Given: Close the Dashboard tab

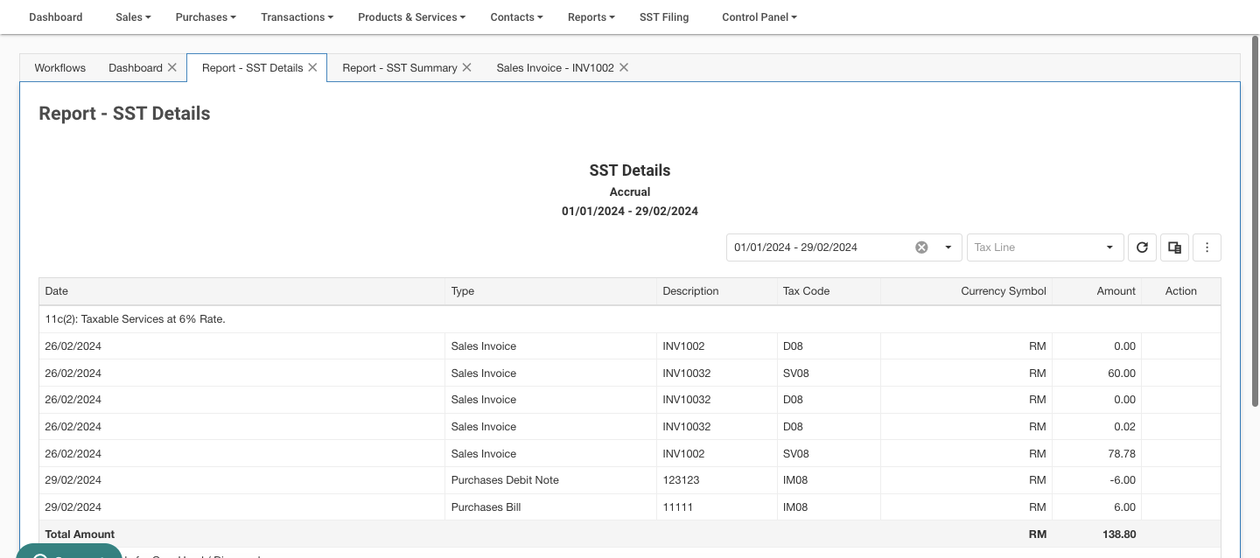Looking at the screenshot, I should (172, 68).
